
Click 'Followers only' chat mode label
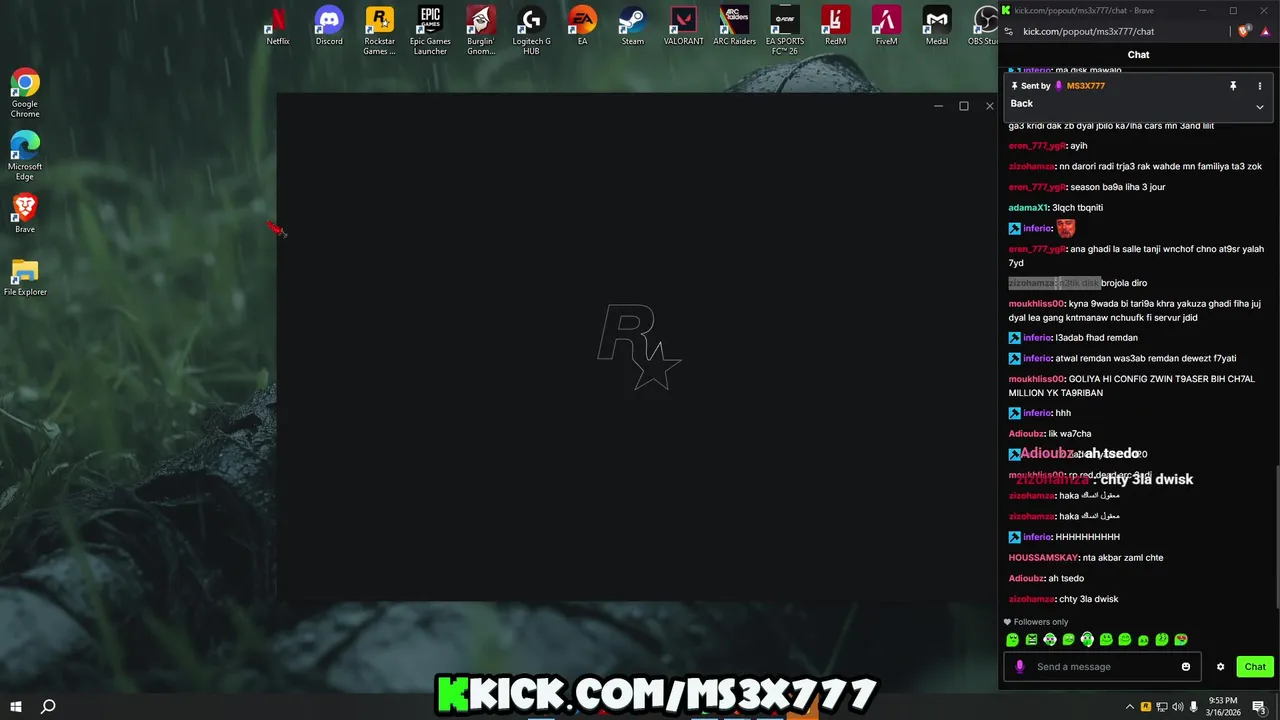pos(1040,622)
